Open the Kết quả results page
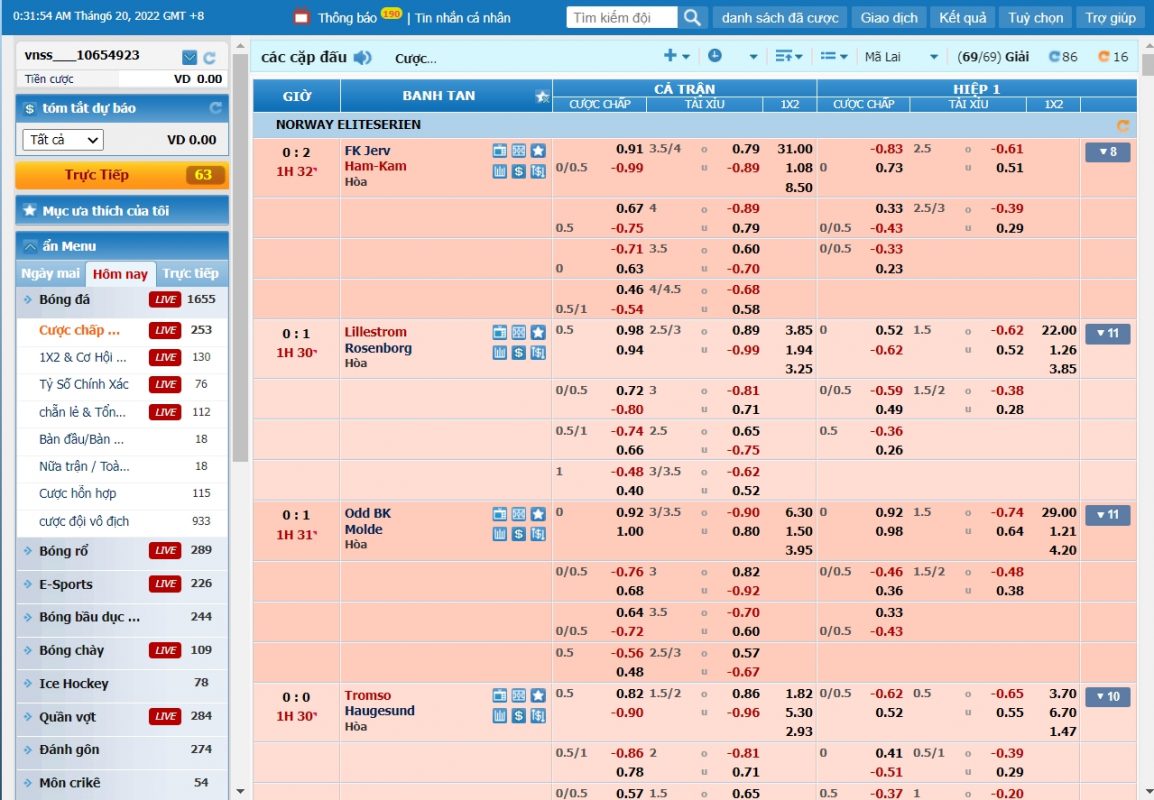 (962, 18)
